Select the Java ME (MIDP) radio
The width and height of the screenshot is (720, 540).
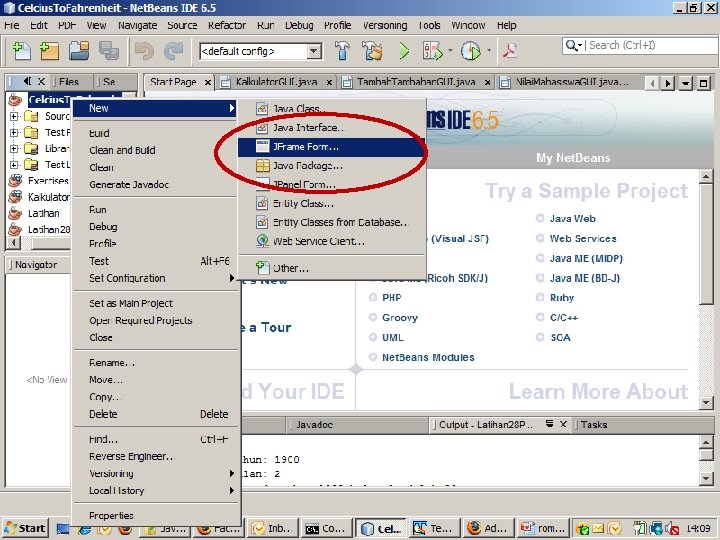[540, 258]
